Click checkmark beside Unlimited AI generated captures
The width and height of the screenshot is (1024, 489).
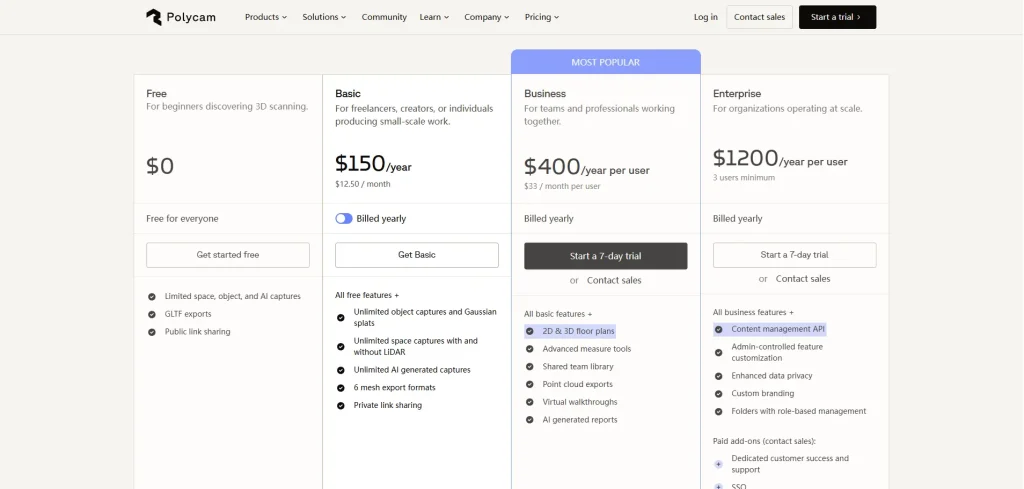[x=340, y=370]
